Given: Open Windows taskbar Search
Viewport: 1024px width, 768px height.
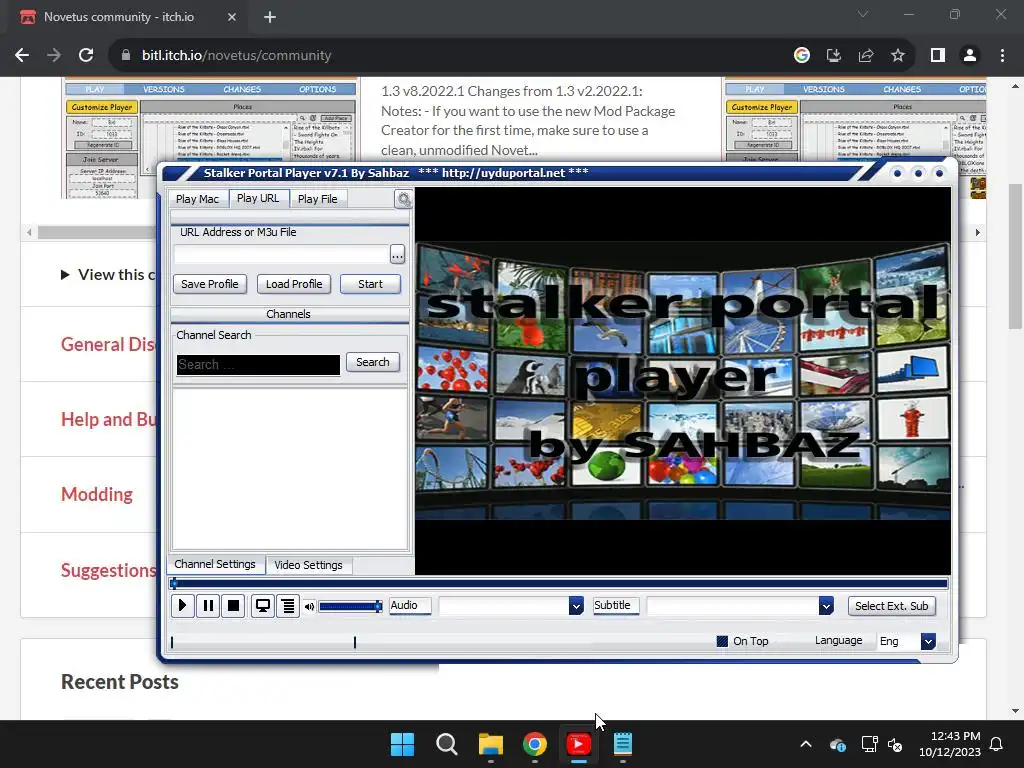Looking at the screenshot, I should [447, 744].
